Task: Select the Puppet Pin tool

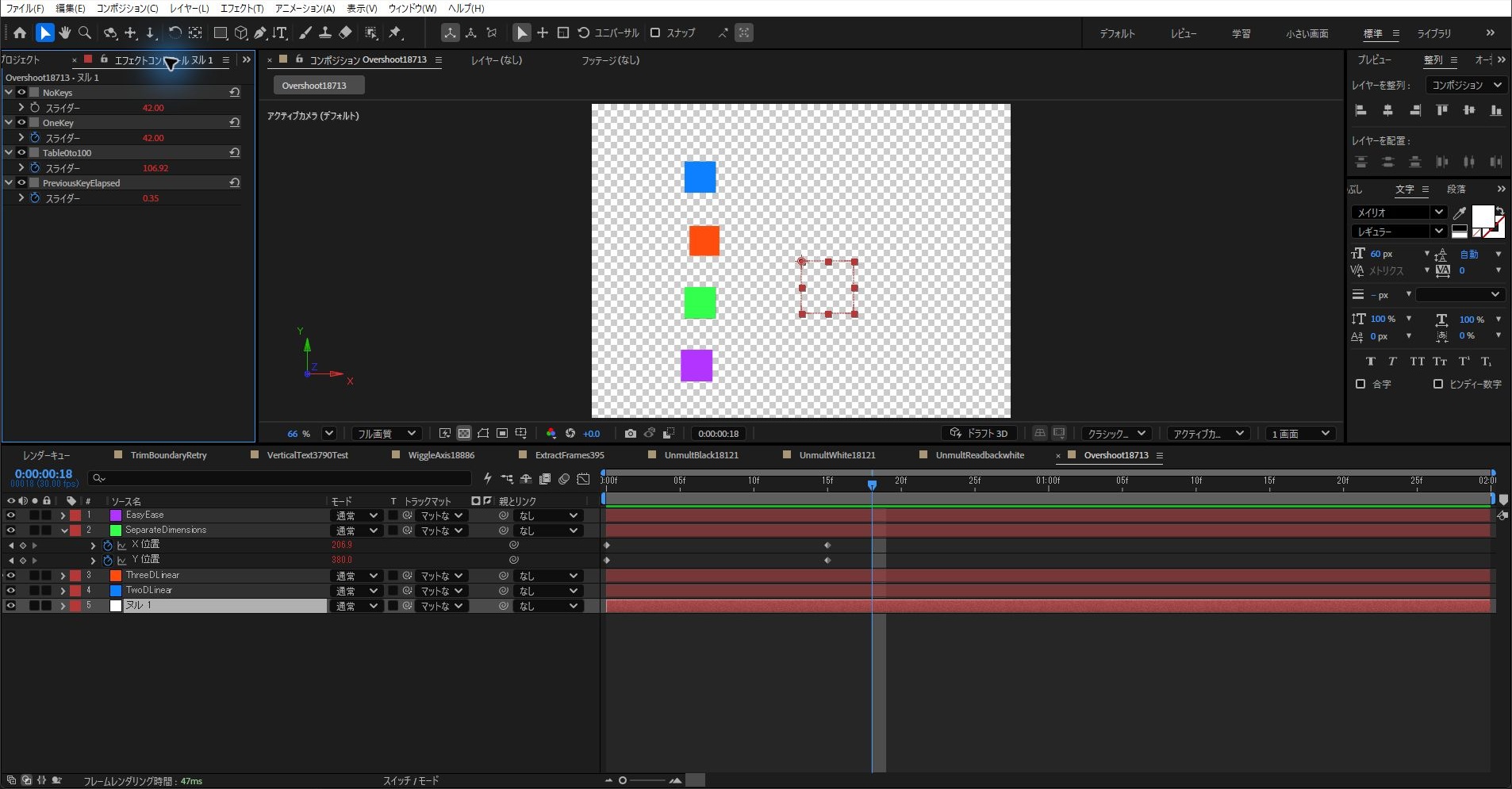Action: point(395,33)
